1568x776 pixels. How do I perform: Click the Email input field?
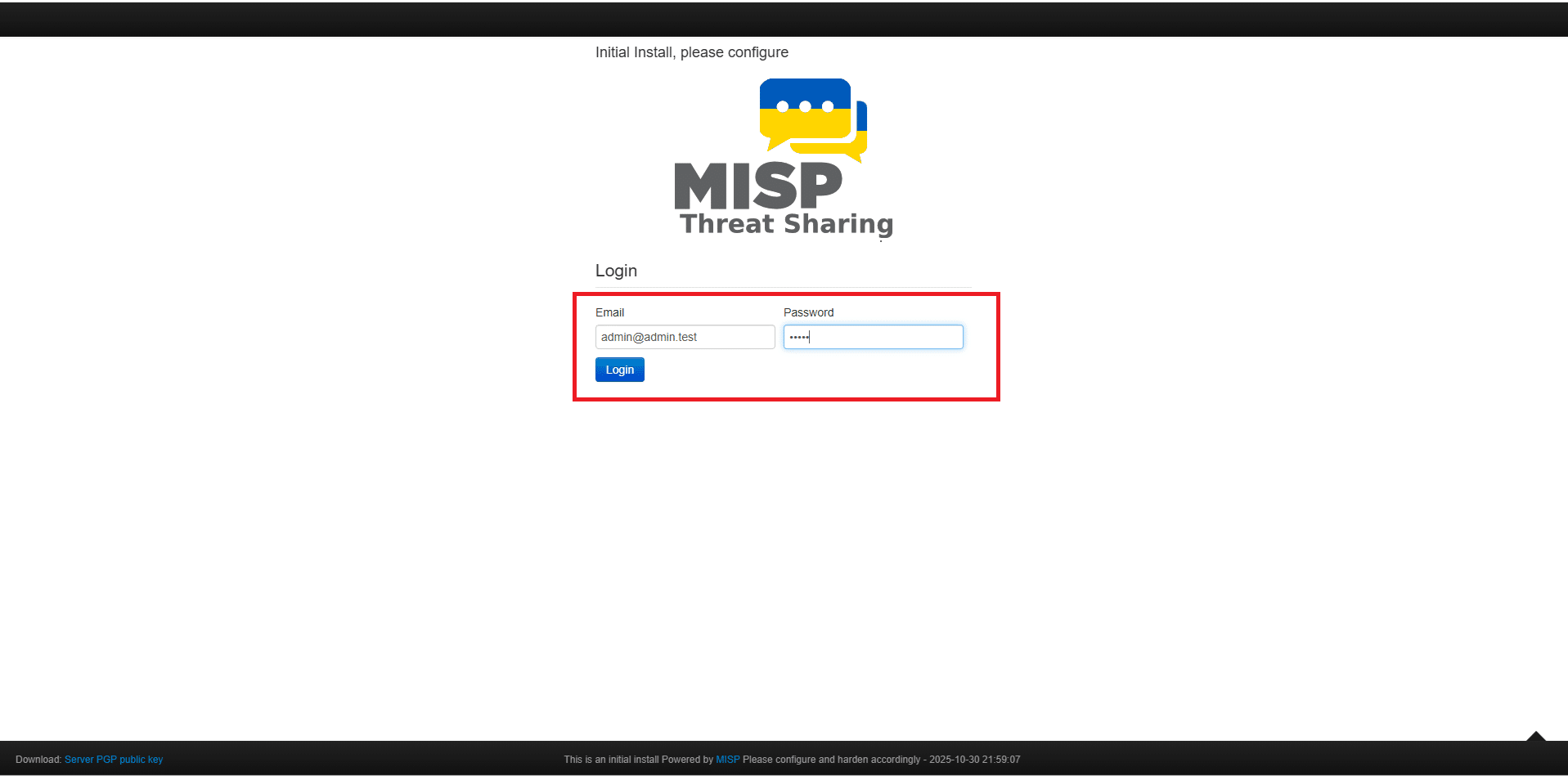685,337
